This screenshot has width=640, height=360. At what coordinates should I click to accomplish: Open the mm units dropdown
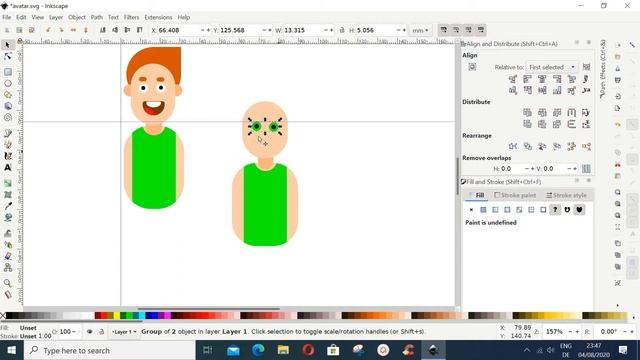[420, 30]
